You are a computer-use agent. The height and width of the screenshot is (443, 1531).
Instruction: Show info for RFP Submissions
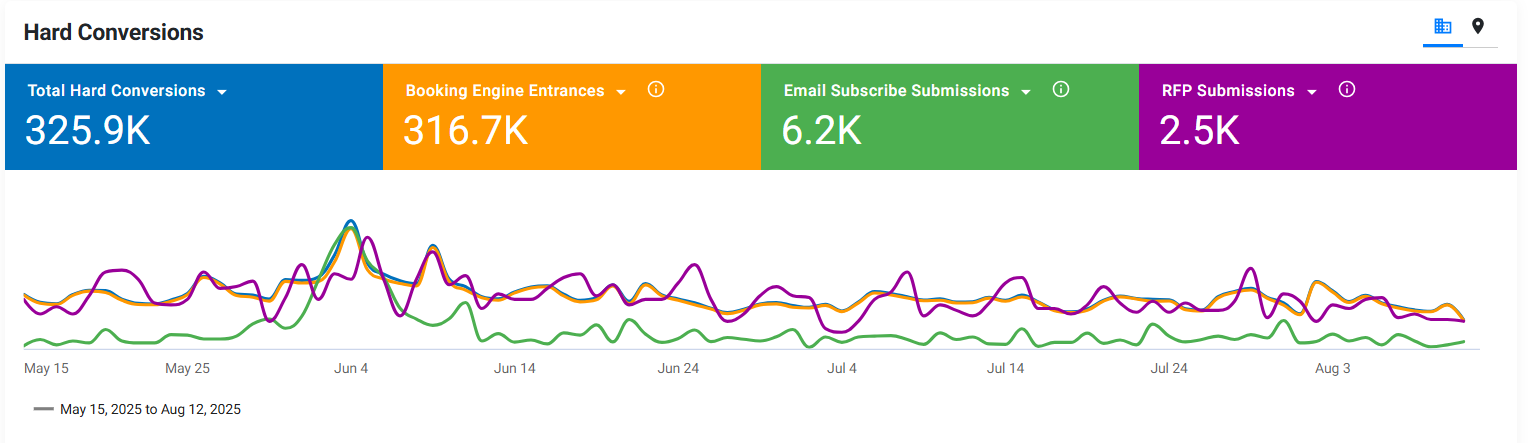point(1347,89)
